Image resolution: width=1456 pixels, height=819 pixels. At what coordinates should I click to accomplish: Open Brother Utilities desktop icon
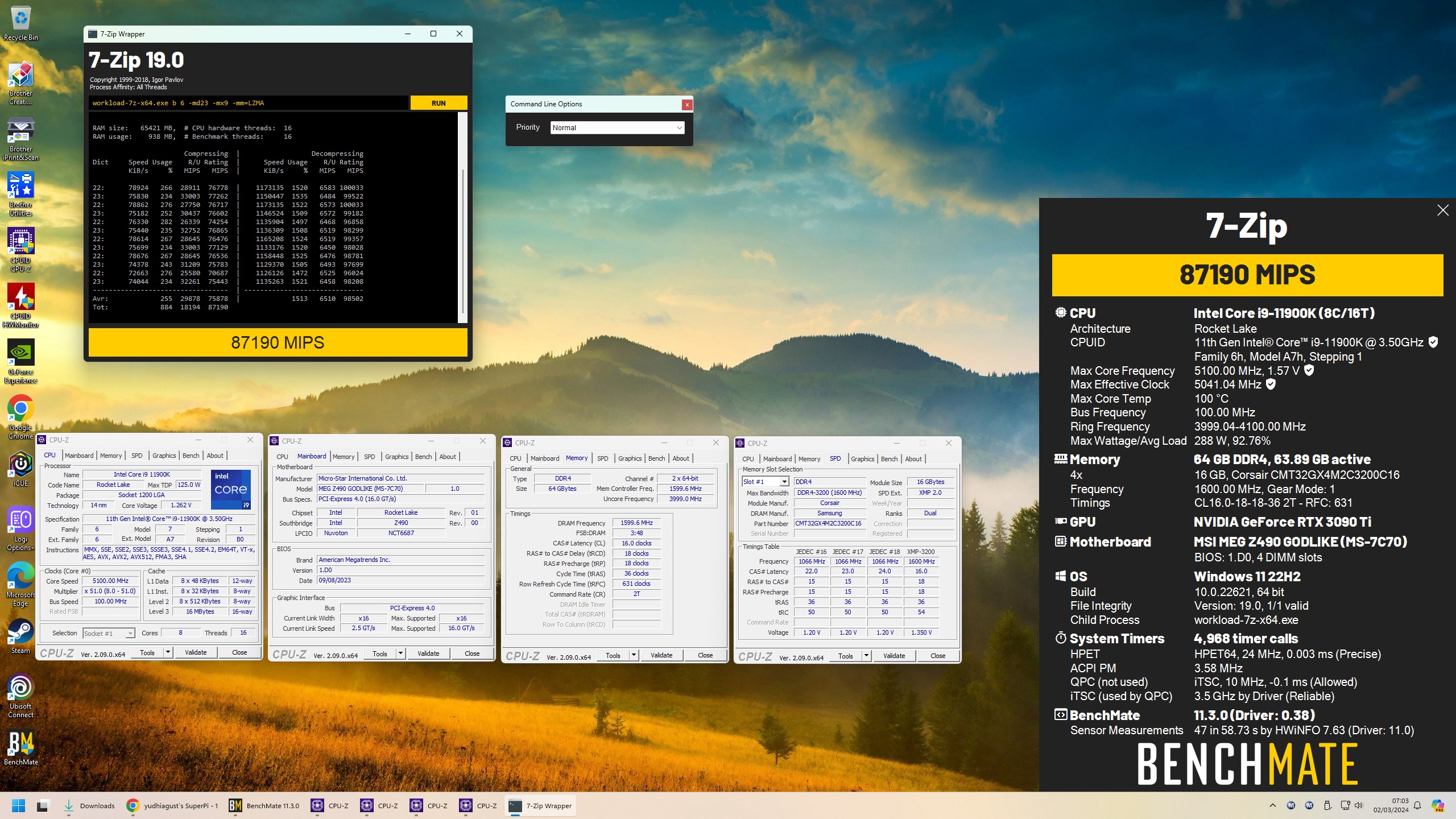click(20, 195)
